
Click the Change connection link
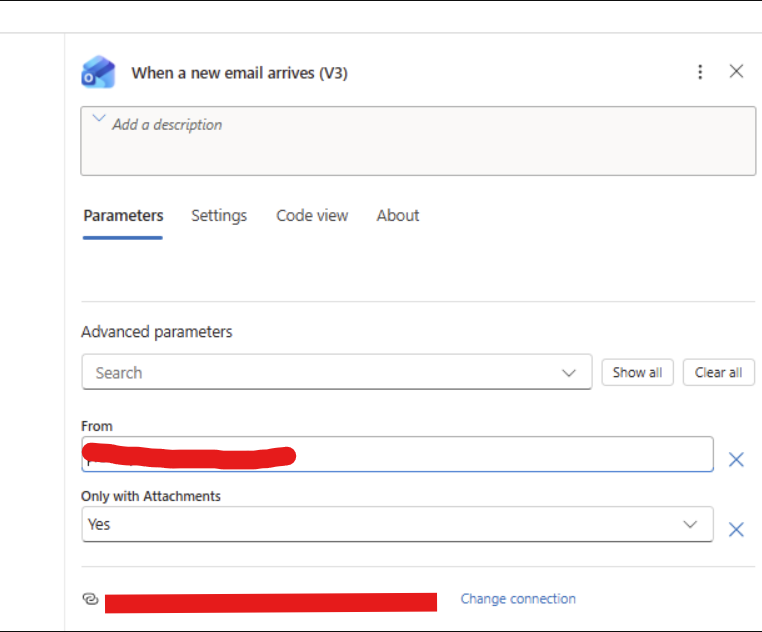coord(518,599)
